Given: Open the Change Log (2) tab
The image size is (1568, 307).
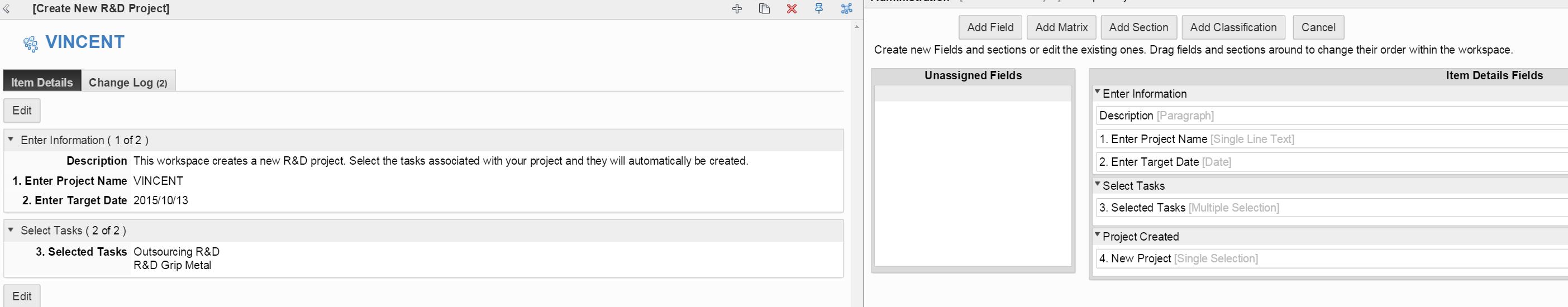Looking at the screenshot, I should [128, 81].
